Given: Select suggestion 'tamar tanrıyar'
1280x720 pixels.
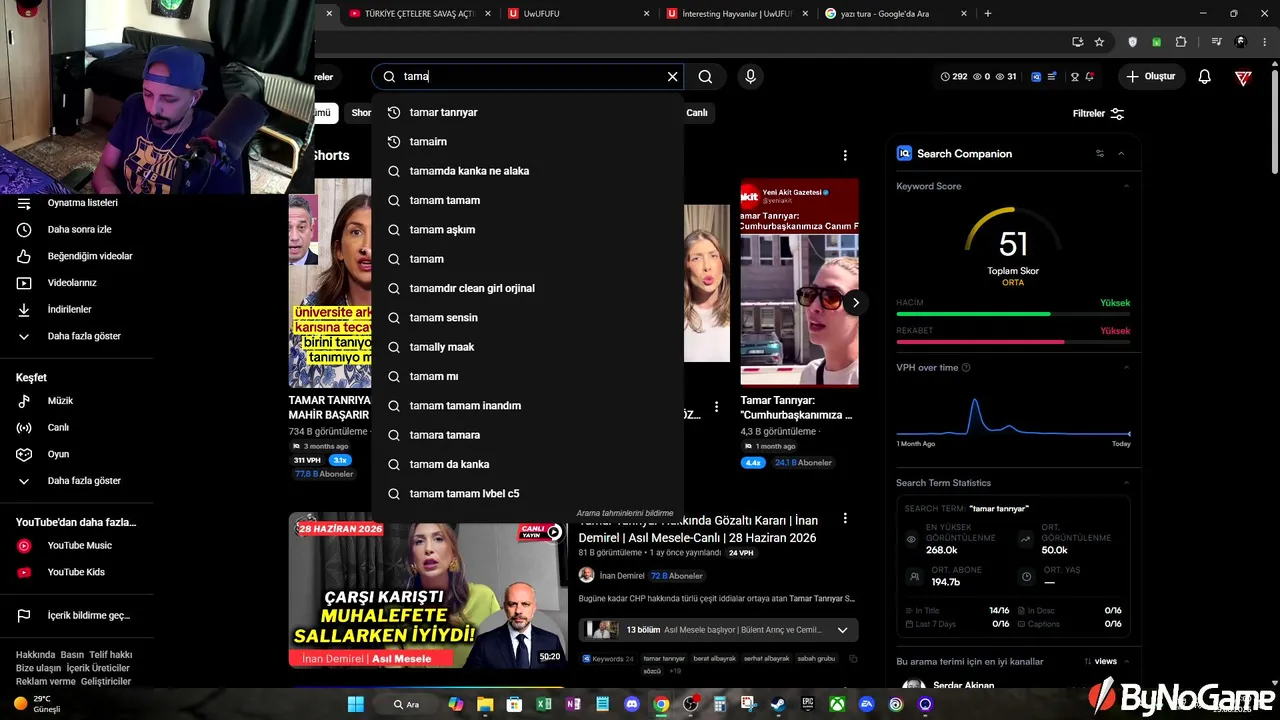Looking at the screenshot, I should [528, 112].
